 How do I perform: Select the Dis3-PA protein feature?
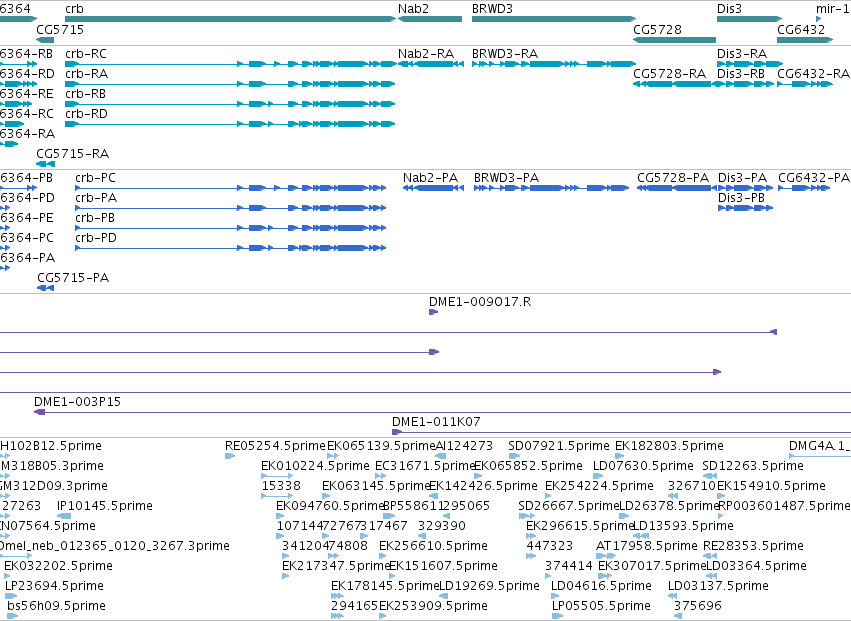tap(746, 188)
